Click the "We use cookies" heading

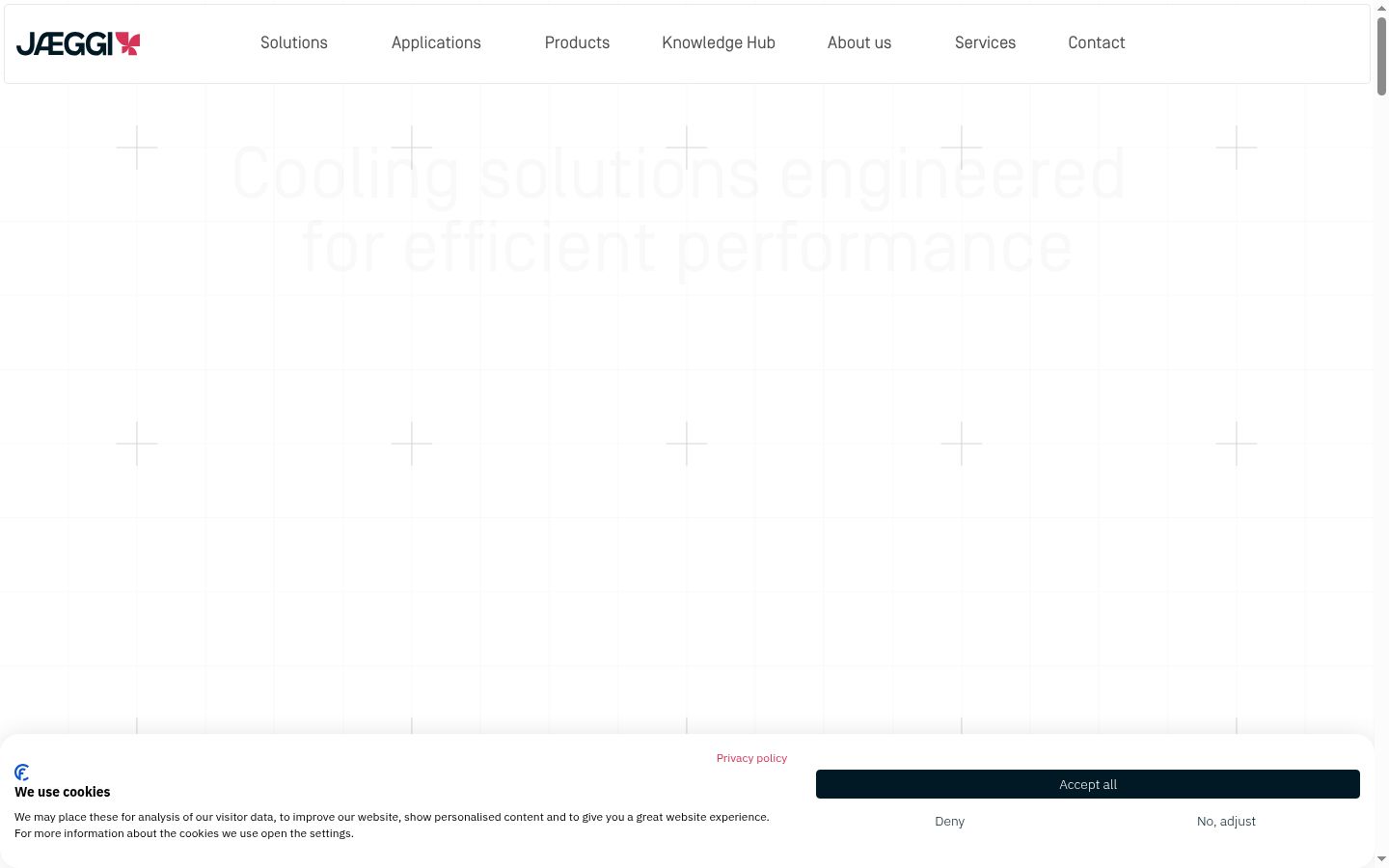(x=63, y=792)
